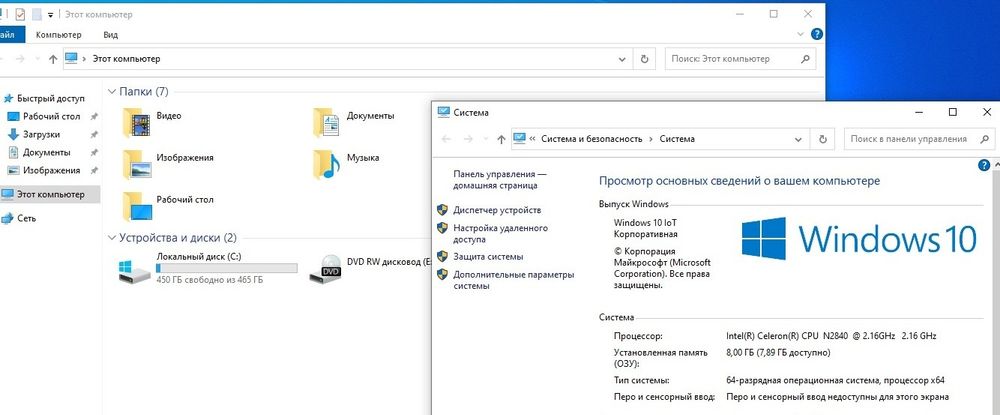Open quick access toolbar customize arrow
The image size is (1000, 415).
(x=50, y=15)
